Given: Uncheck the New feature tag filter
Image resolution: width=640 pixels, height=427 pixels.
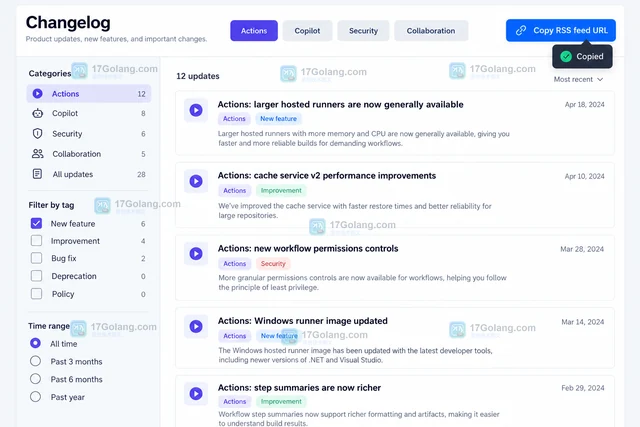Looking at the screenshot, I should pos(36,223).
